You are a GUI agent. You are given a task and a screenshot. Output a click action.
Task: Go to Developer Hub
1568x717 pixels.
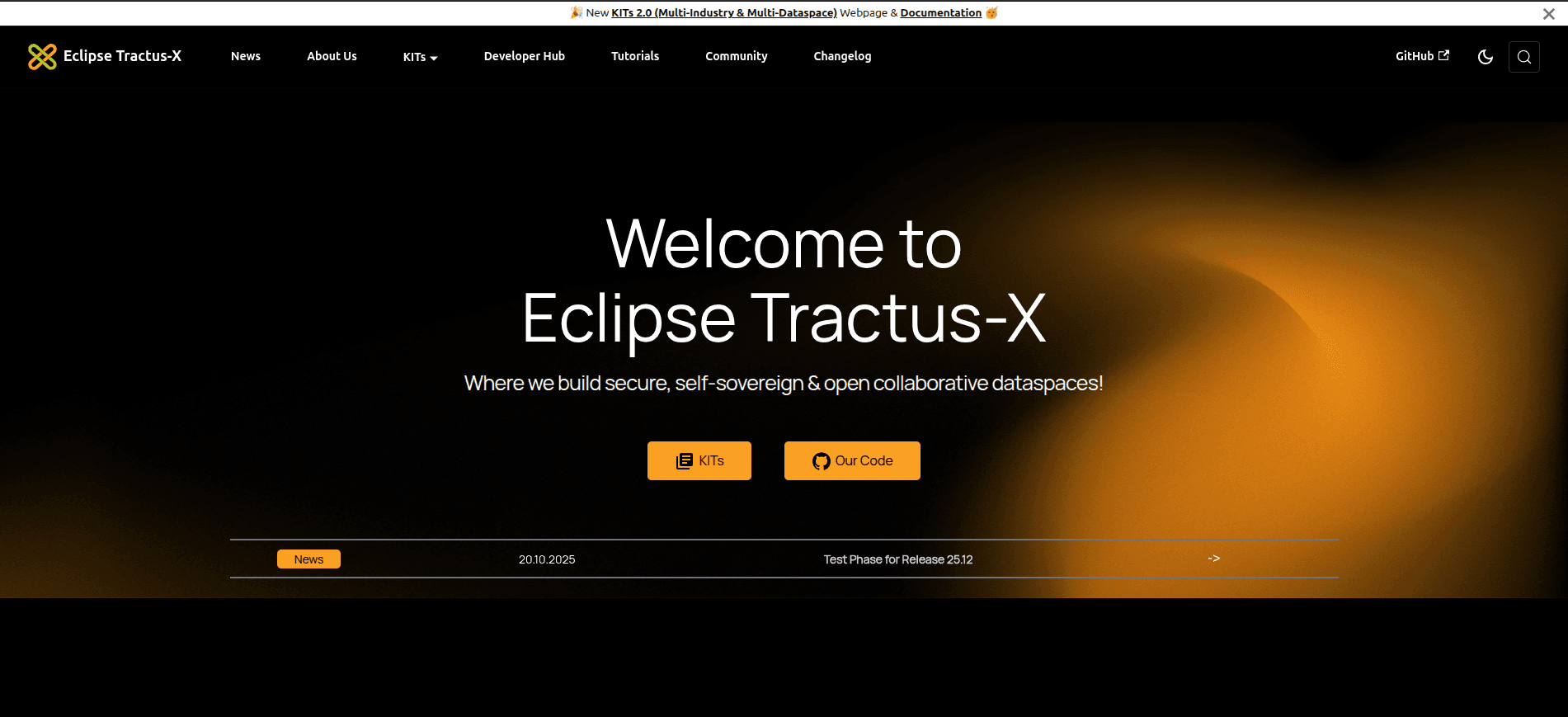[x=525, y=56]
